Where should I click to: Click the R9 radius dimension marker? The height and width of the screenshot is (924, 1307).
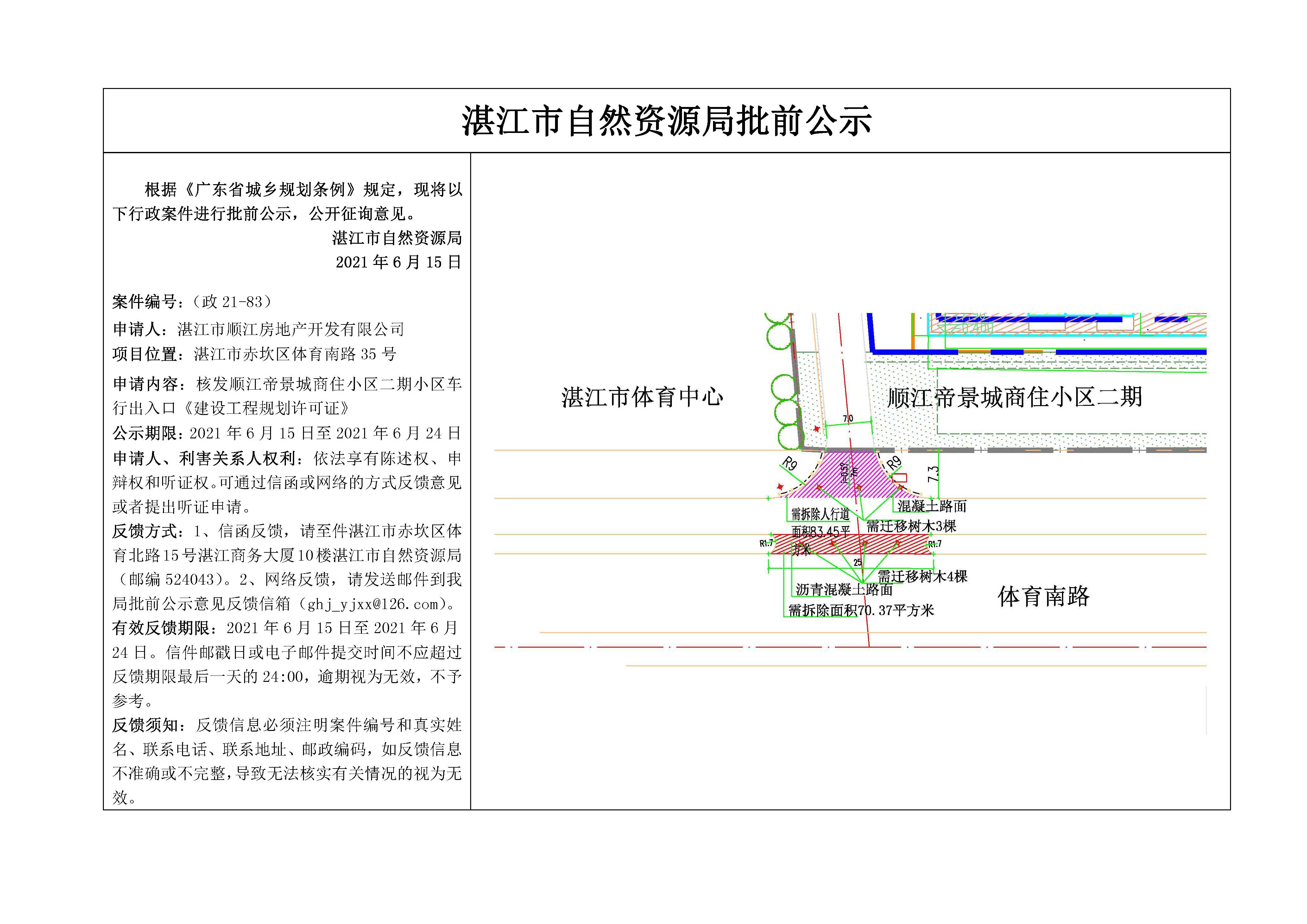pos(790,463)
